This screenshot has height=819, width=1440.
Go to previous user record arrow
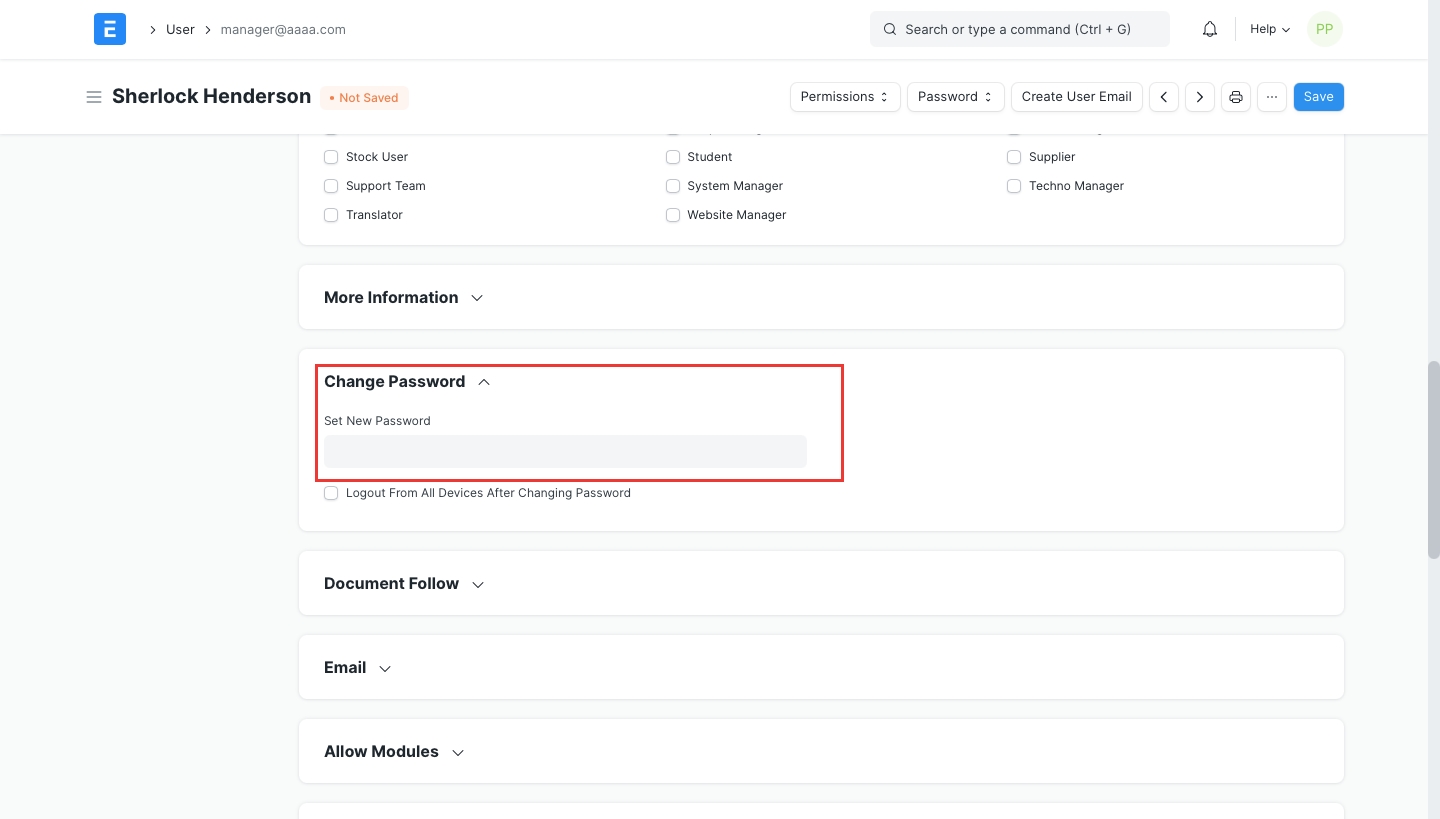point(1164,97)
